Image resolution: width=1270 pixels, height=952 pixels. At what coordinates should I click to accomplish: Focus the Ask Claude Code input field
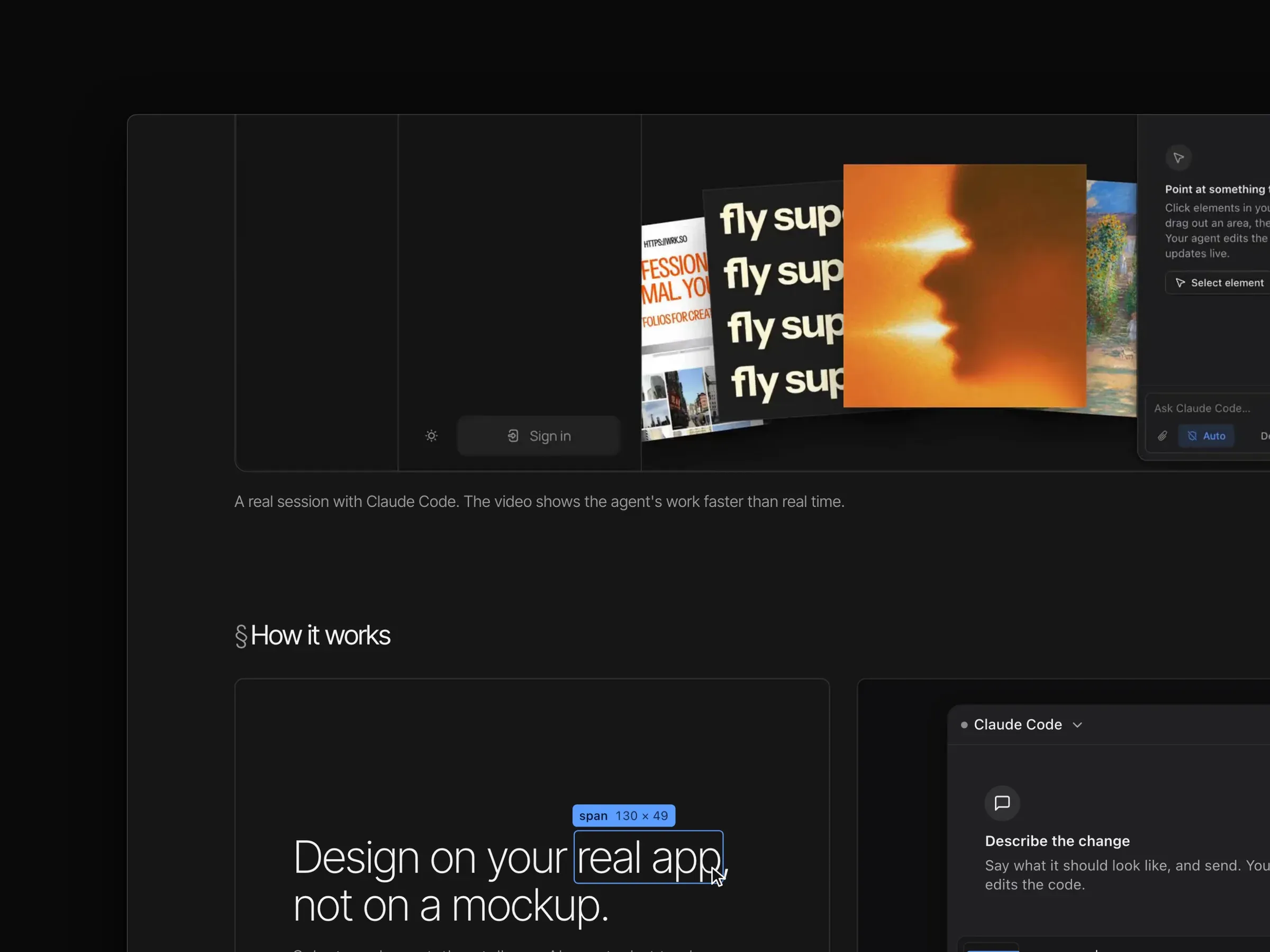click(x=1208, y=409)
